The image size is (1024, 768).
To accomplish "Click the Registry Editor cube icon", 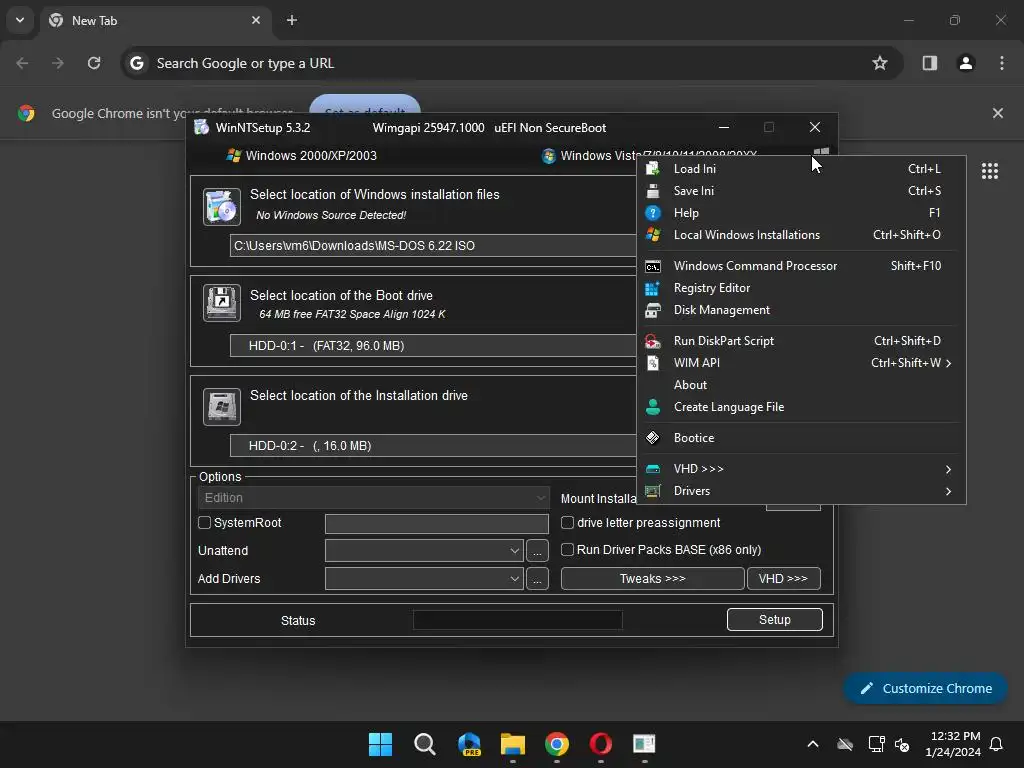I will [652, 288].
